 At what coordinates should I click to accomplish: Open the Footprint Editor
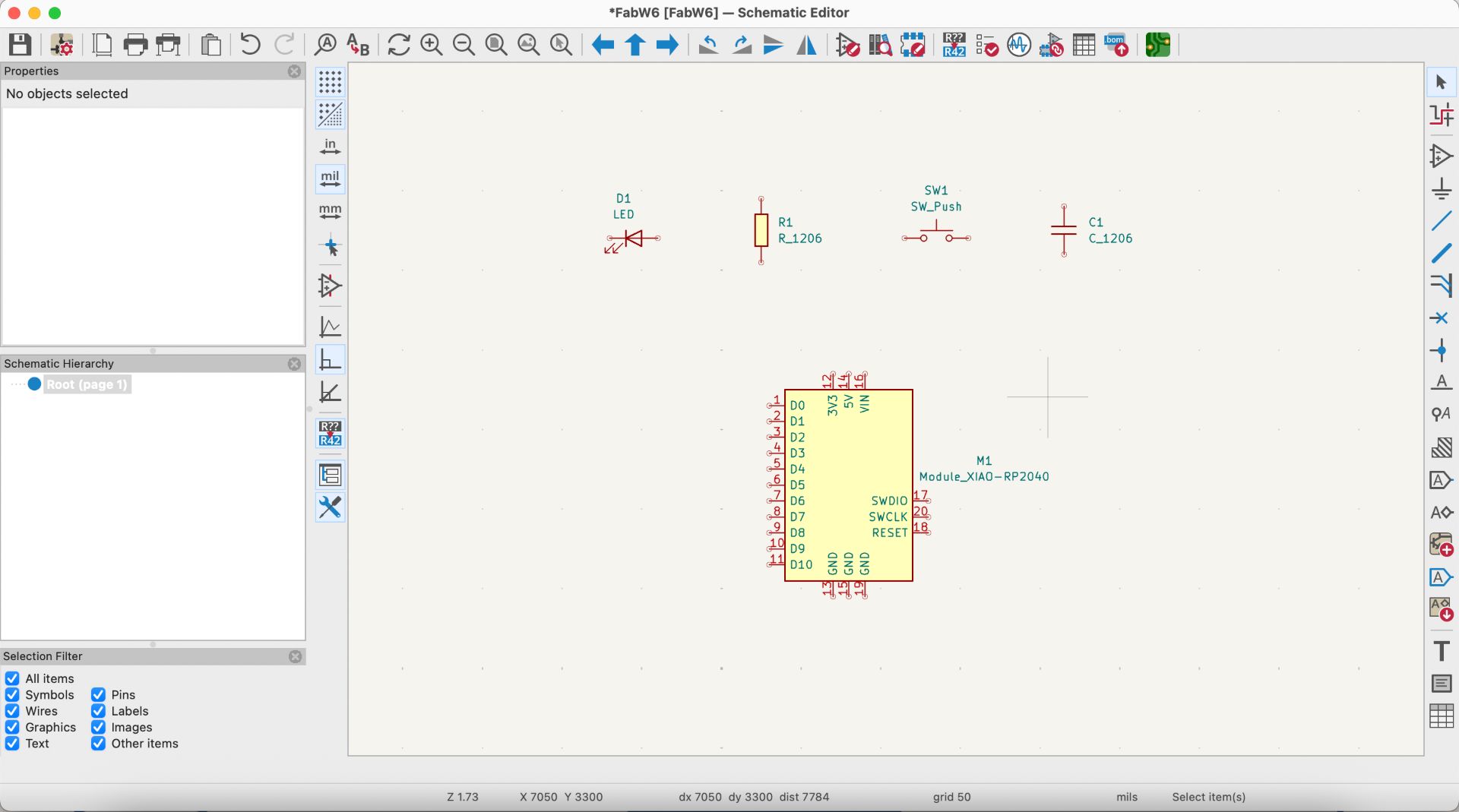(913, 45)
